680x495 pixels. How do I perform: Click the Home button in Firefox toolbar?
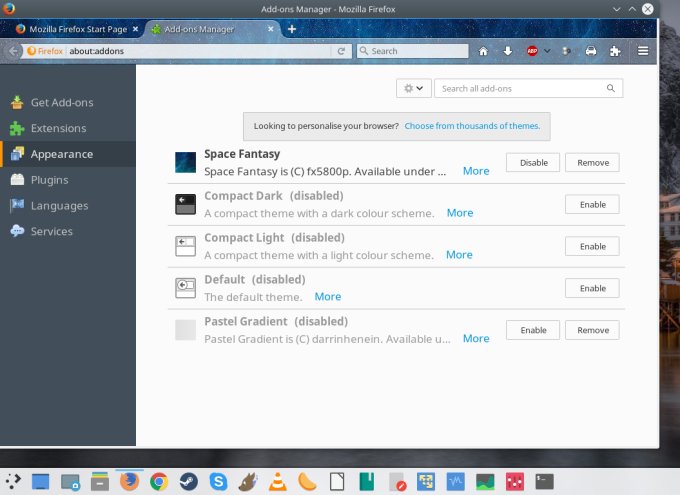tap(484, 51)
